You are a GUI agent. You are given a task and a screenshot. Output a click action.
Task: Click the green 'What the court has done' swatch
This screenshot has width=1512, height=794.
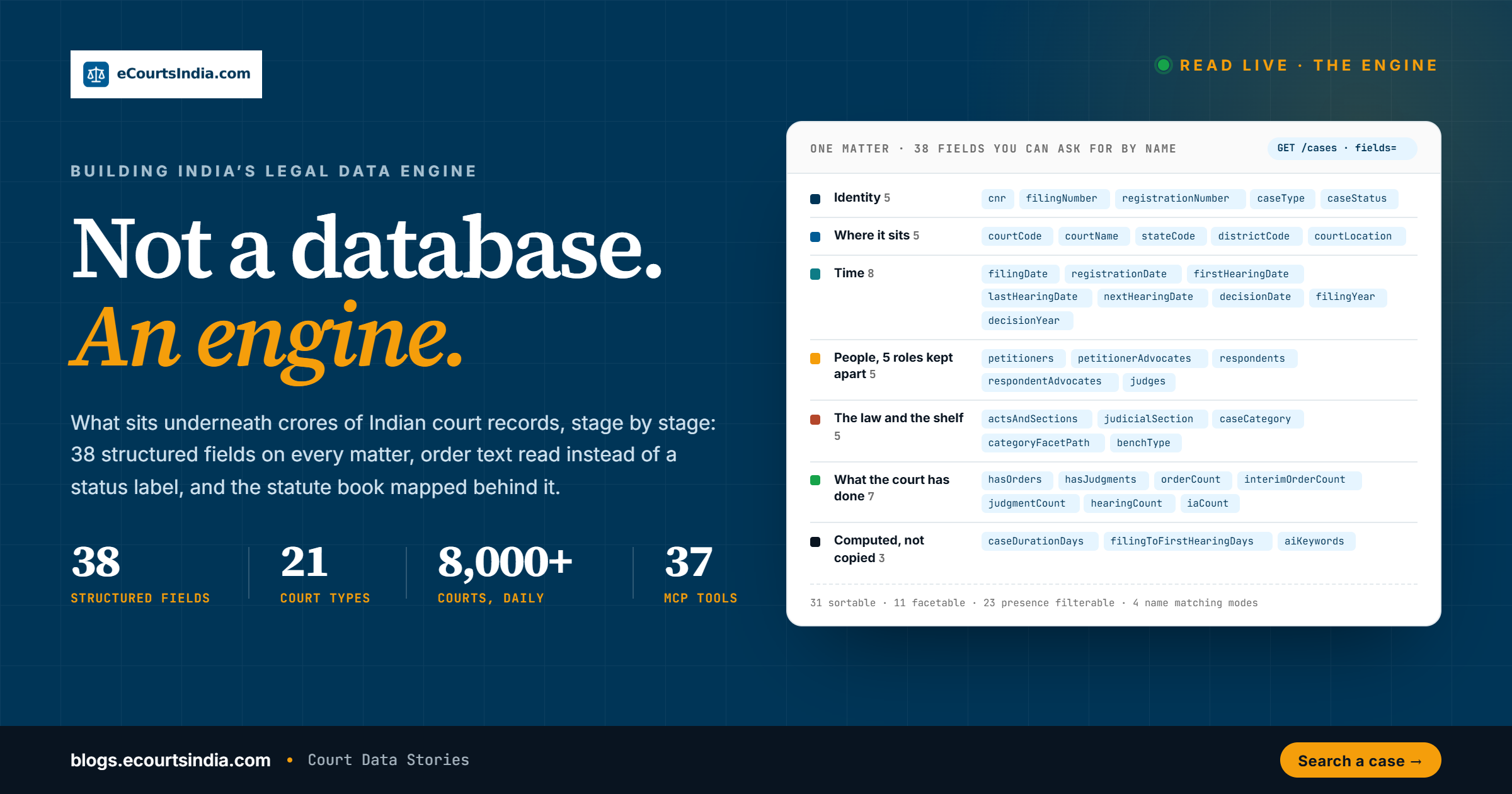(x=815, y=480)
